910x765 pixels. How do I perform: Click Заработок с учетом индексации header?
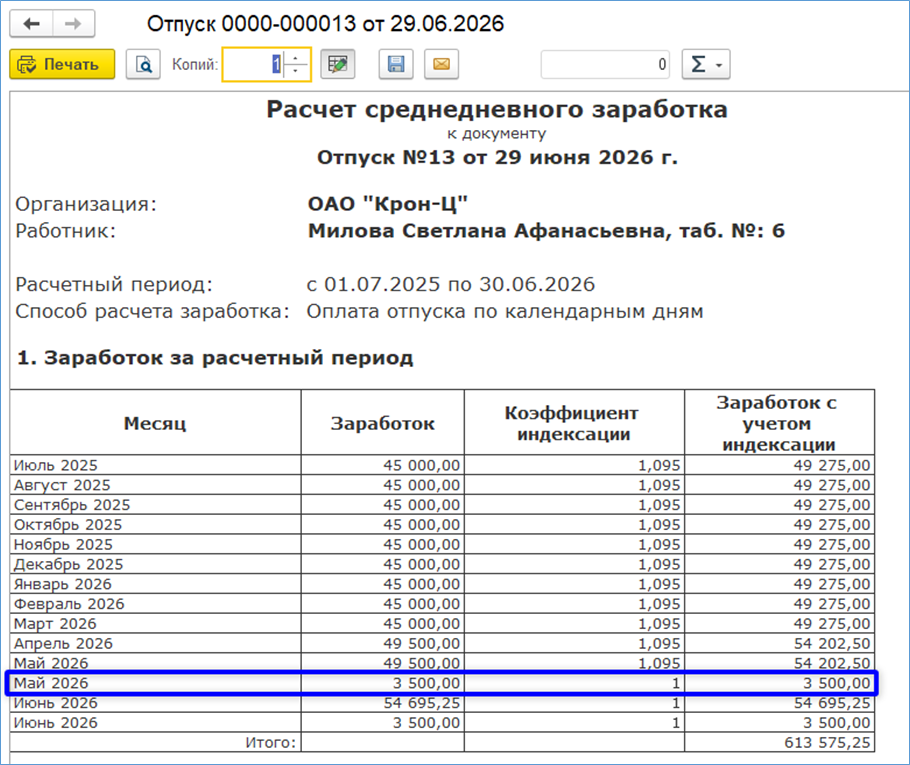point(779,423)
